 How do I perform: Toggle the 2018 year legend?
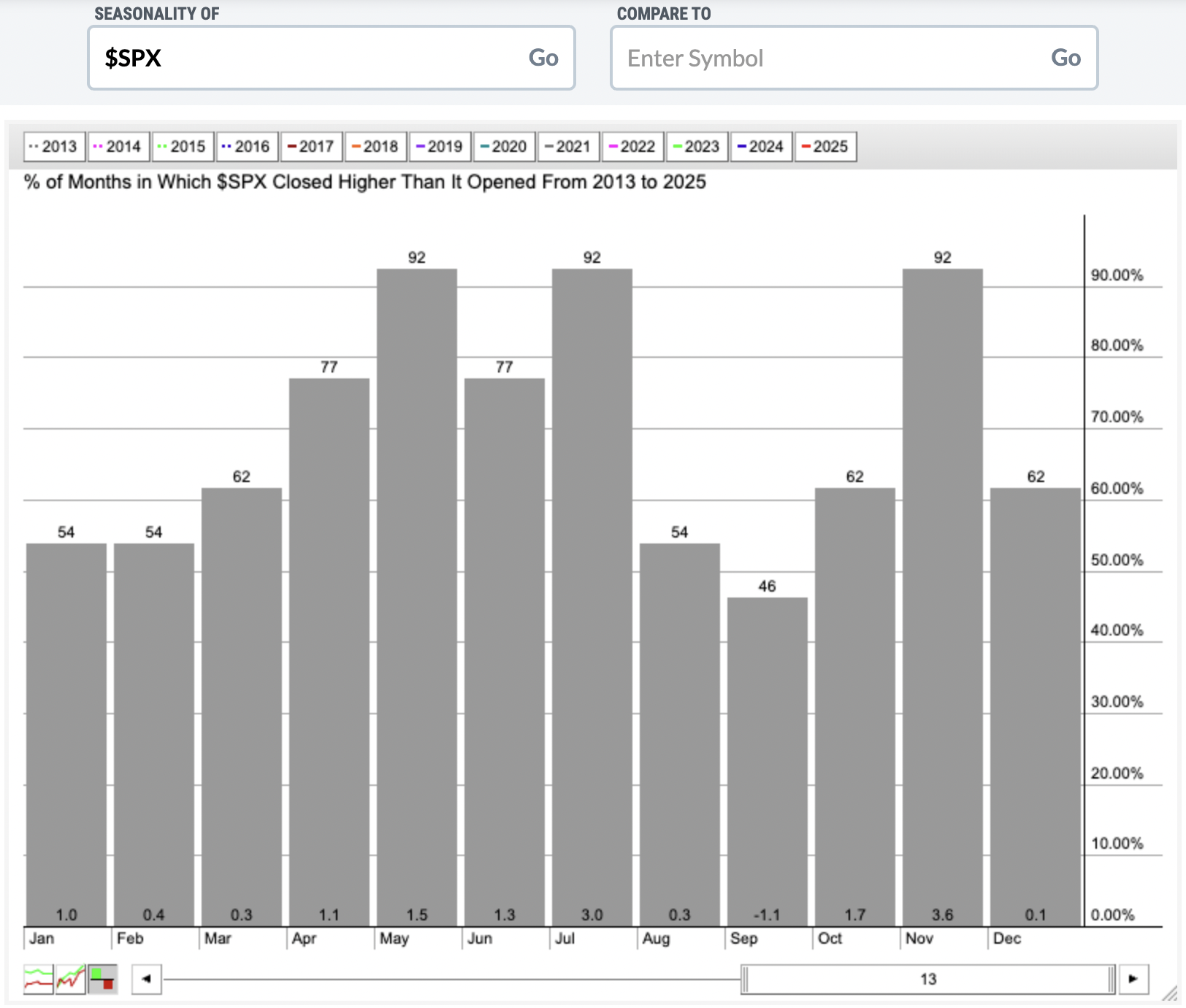point(375,146)
